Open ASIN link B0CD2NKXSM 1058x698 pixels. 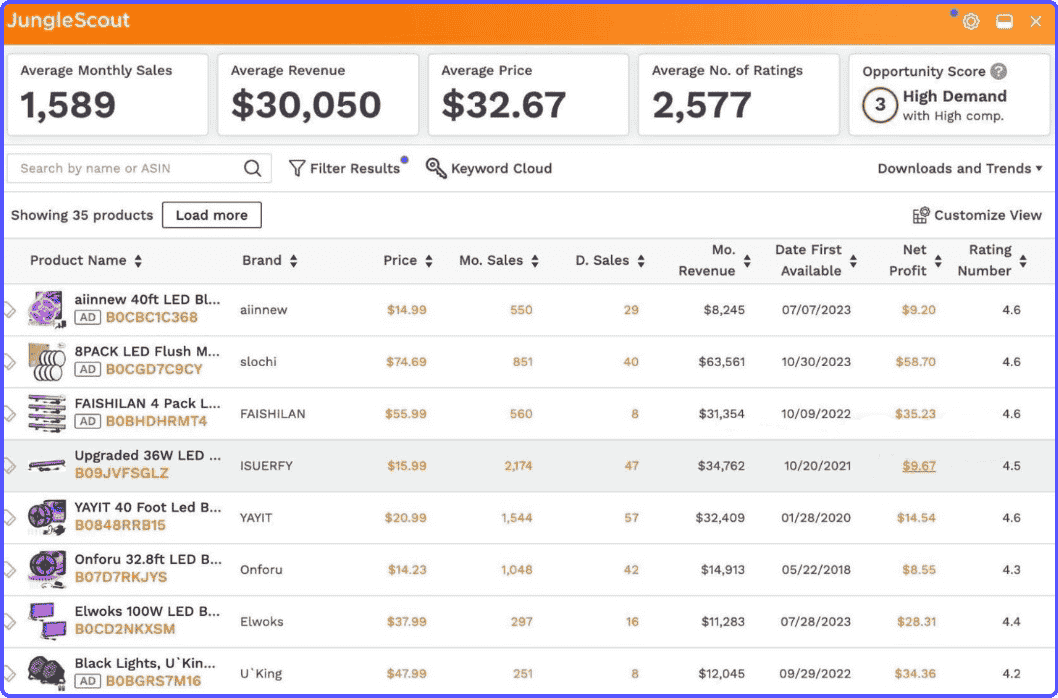[125, 629]
